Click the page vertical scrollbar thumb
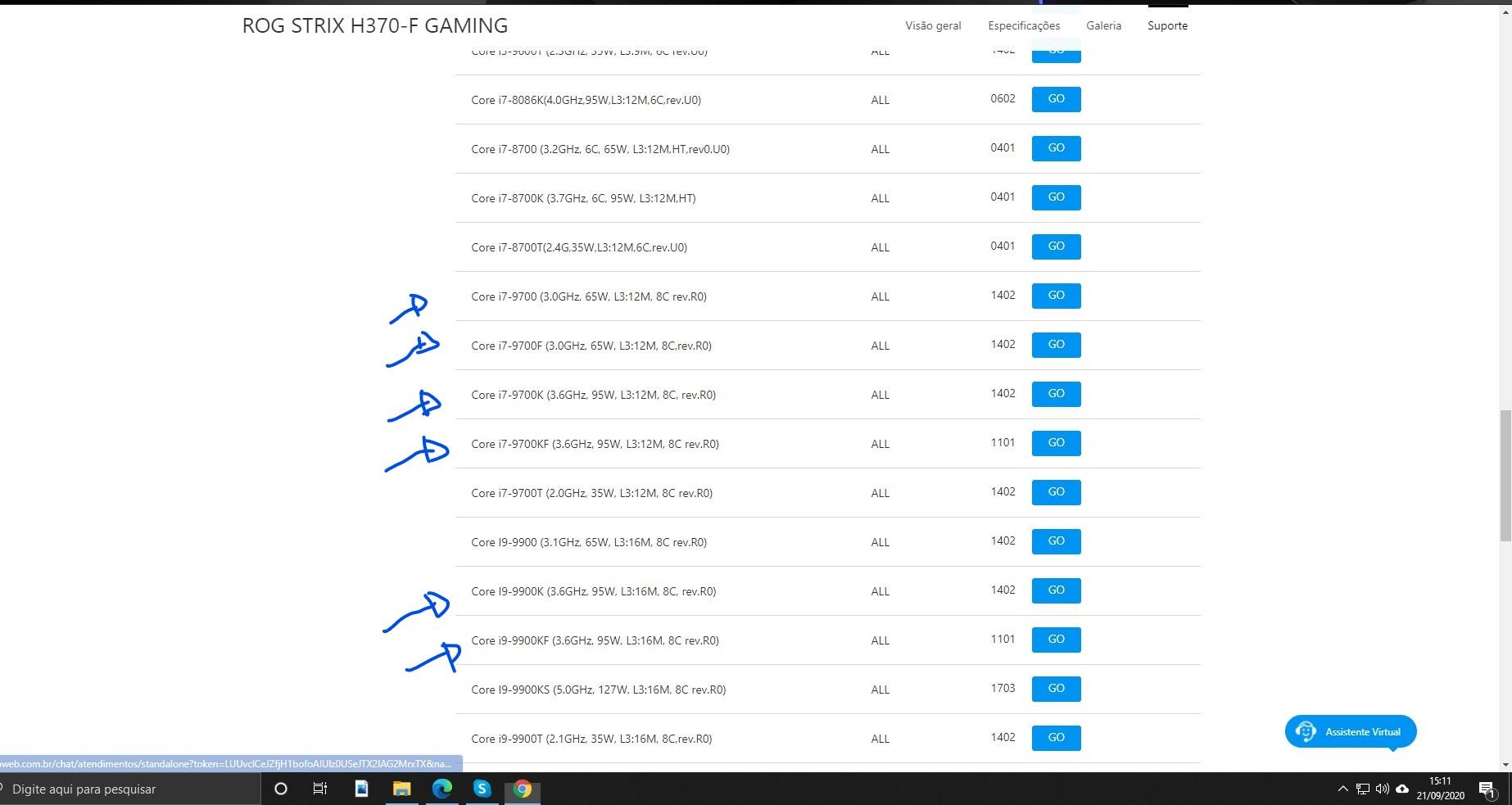Image resolution: width=1512 pixels, height=805 pixels. click(1505, 476)
